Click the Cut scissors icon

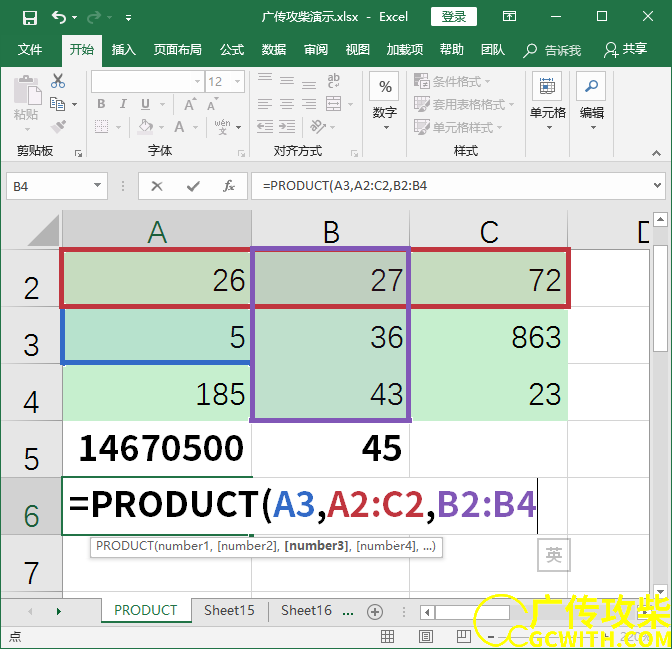click(x=58, y=81)
